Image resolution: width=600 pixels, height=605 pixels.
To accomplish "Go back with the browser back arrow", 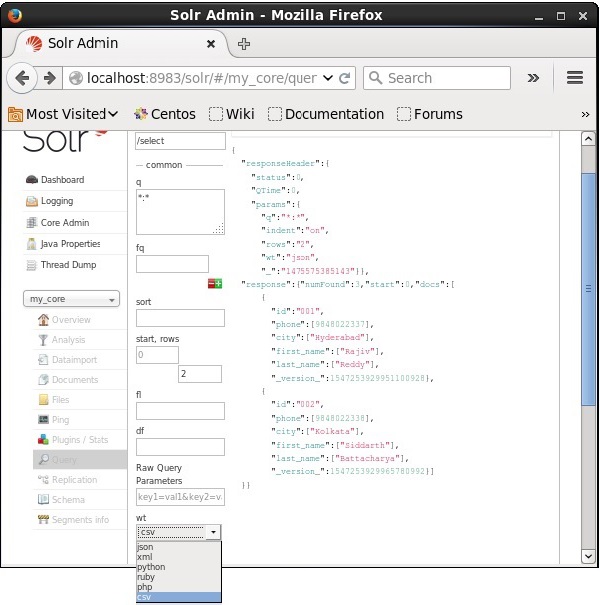I will point(22,78).
